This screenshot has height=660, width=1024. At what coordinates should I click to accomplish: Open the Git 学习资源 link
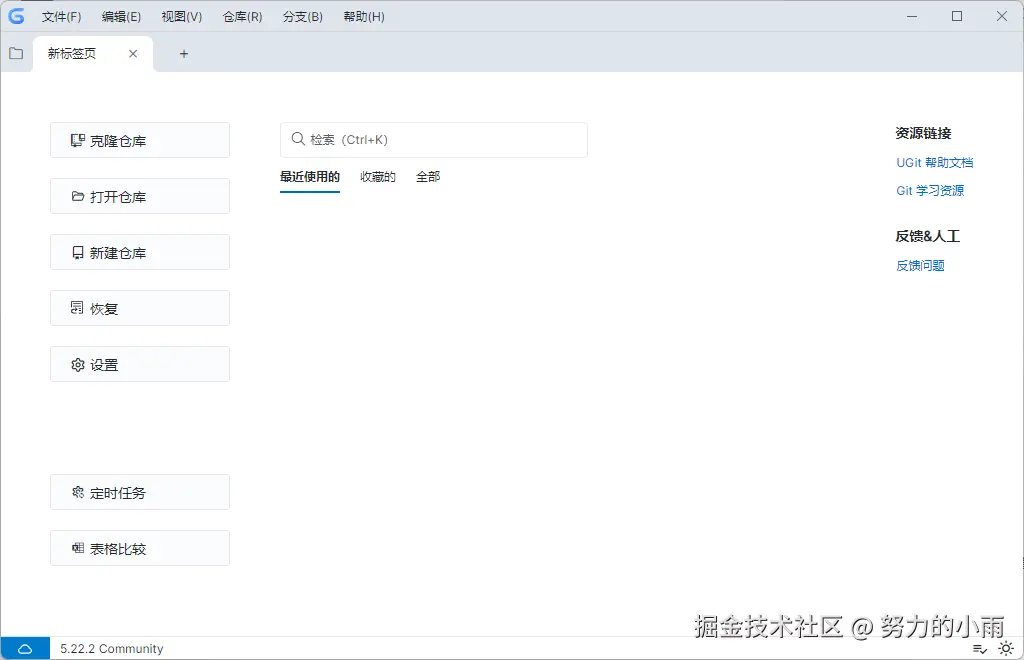(x=930, y=191)
